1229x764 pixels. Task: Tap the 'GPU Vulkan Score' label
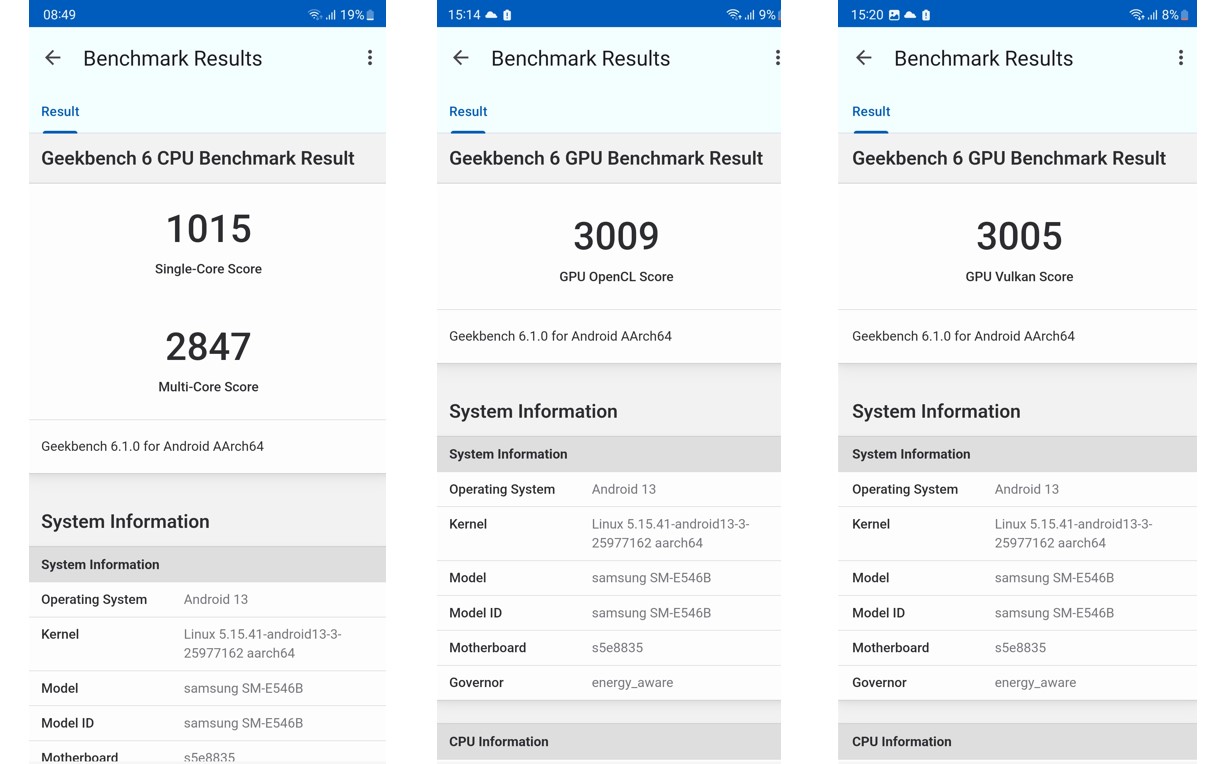coord(1019,277)
